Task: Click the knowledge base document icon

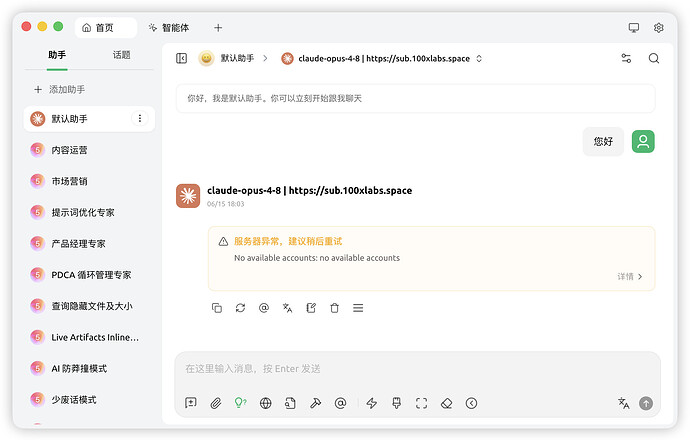Action: 290,403
